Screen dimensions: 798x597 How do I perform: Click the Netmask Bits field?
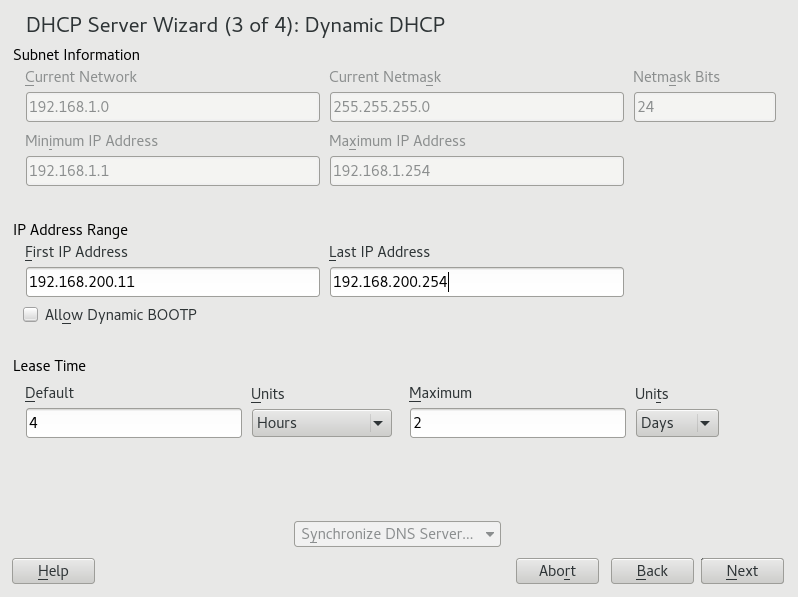click(704, 107)
